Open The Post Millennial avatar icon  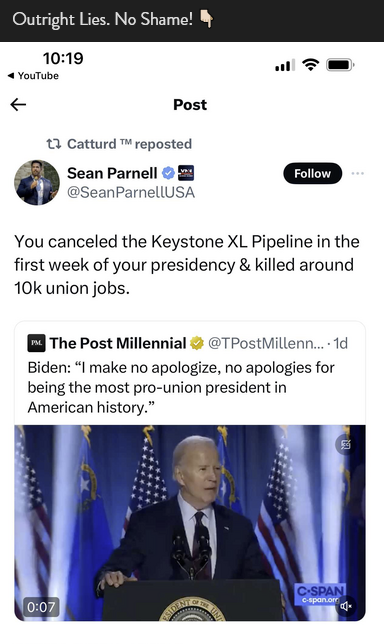pos(37,343)
